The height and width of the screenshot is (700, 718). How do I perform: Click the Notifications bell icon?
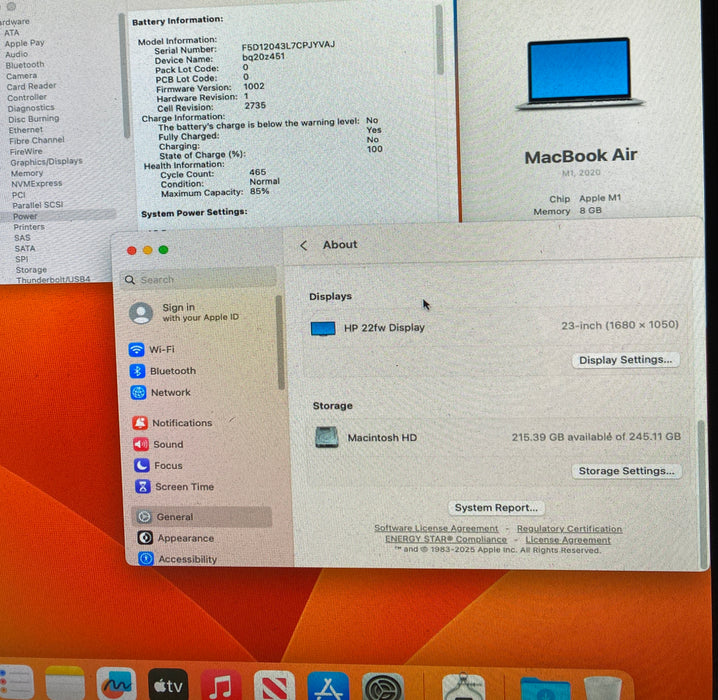click(140, 423)
